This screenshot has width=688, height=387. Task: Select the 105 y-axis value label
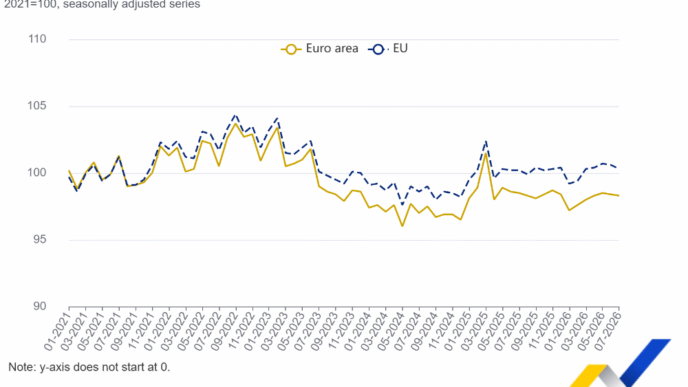pos(37,106)
